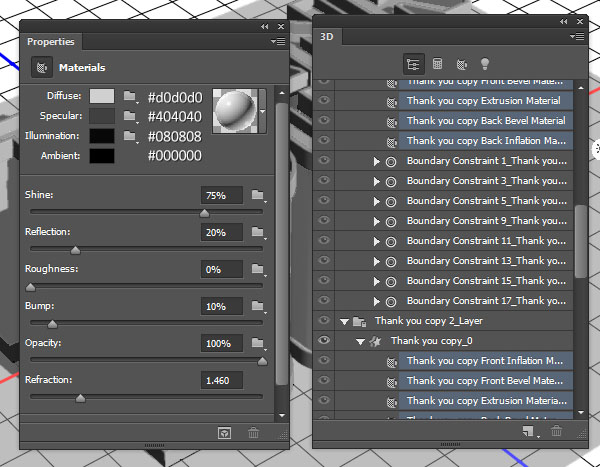
Task: Open the Diffuse texture folder menu
Action: click(130, 96)
